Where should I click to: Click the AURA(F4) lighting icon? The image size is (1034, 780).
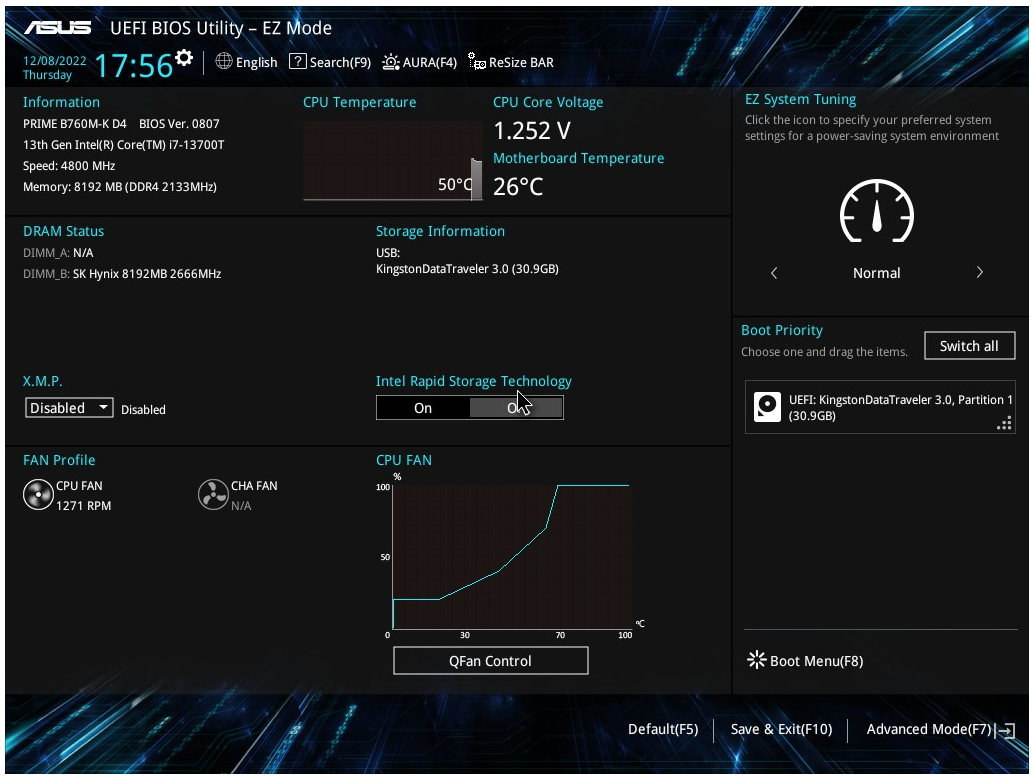point(390,62)
